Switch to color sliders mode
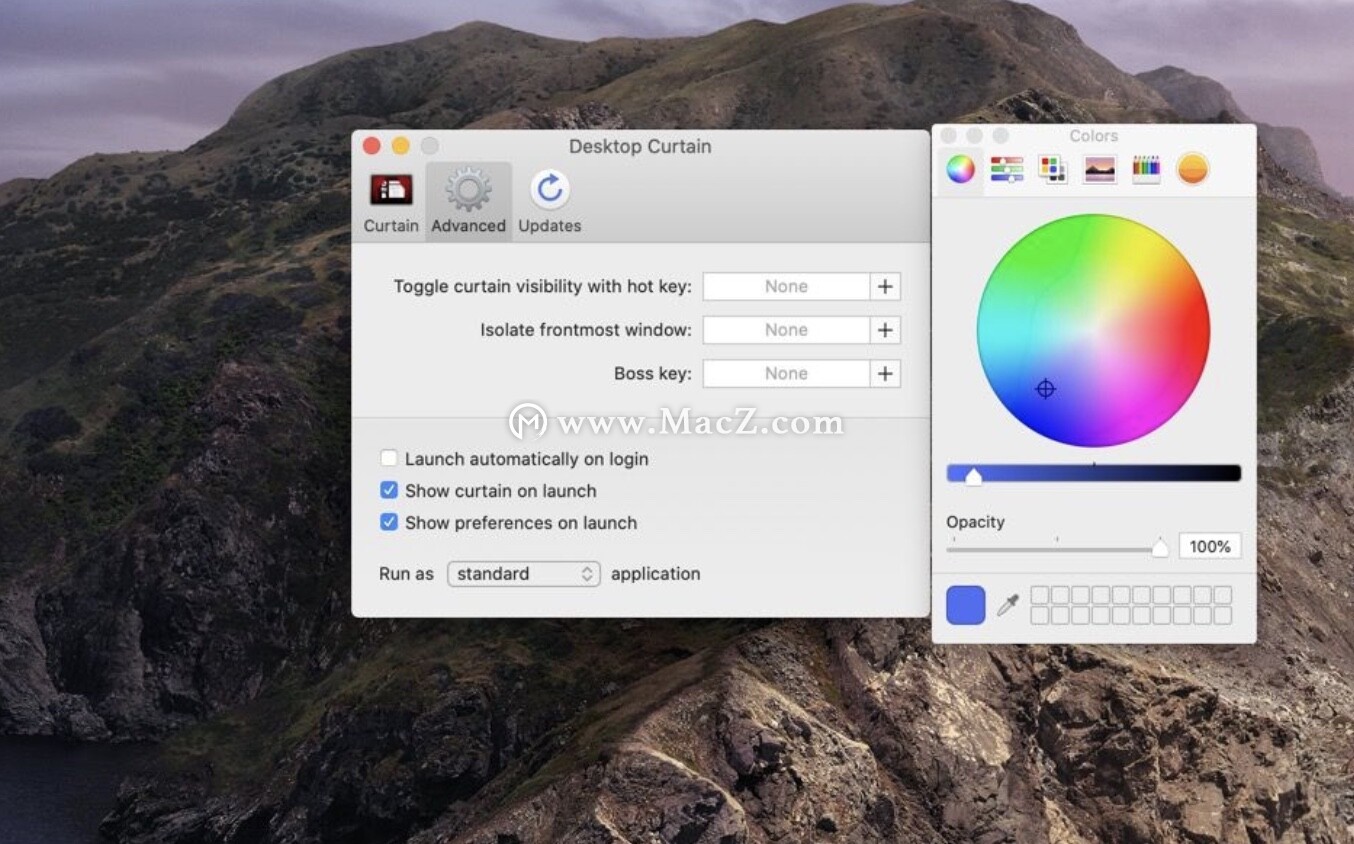1354x844 pixels. tap(1007, 169)
